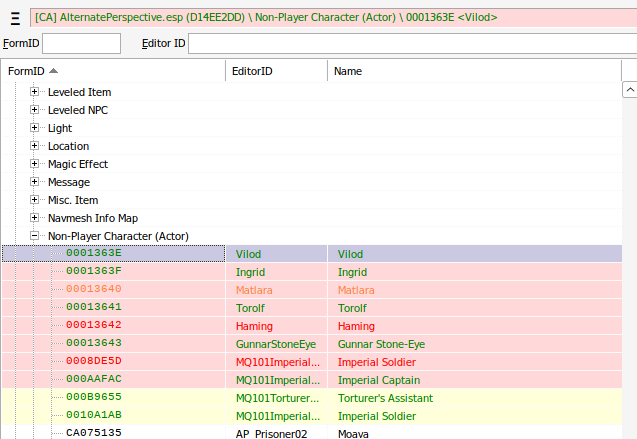The height and width of the screenshot is (439, 637).
Task: Select the Misc. Item tree label
Action: [x=73, y=200]
